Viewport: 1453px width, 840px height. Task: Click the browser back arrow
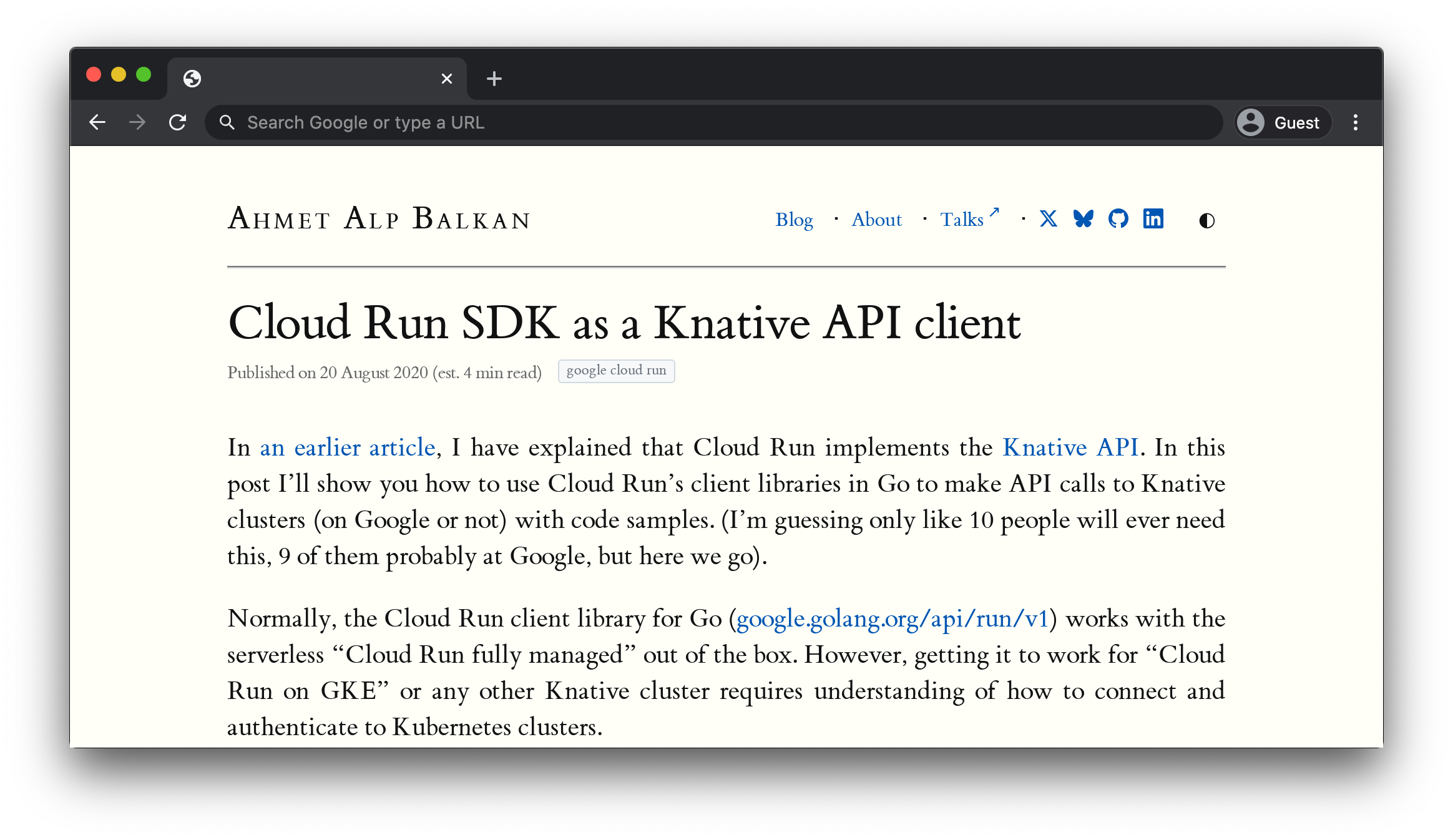coord(97,122)
